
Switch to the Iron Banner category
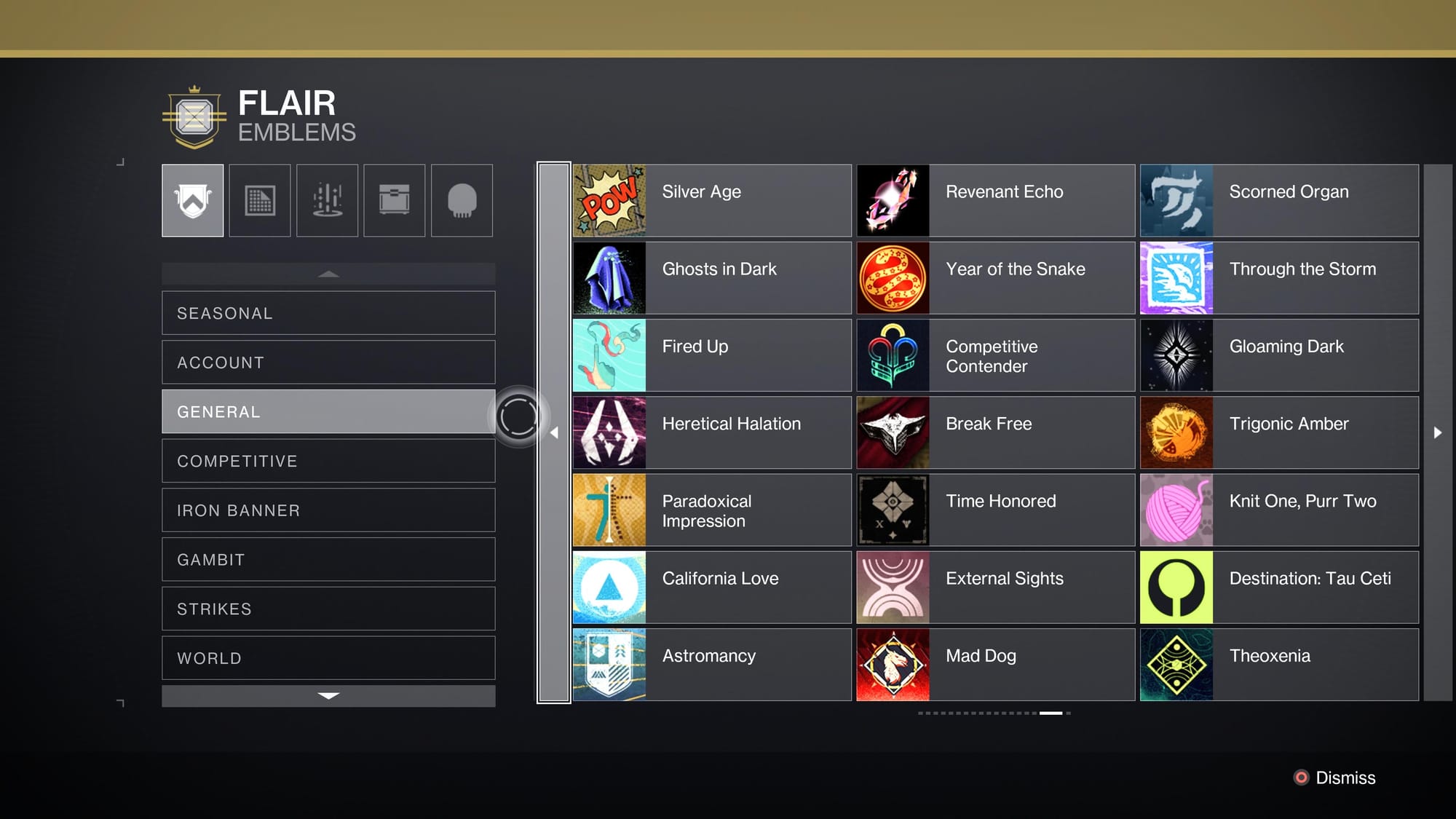click(x=328, y=510)
